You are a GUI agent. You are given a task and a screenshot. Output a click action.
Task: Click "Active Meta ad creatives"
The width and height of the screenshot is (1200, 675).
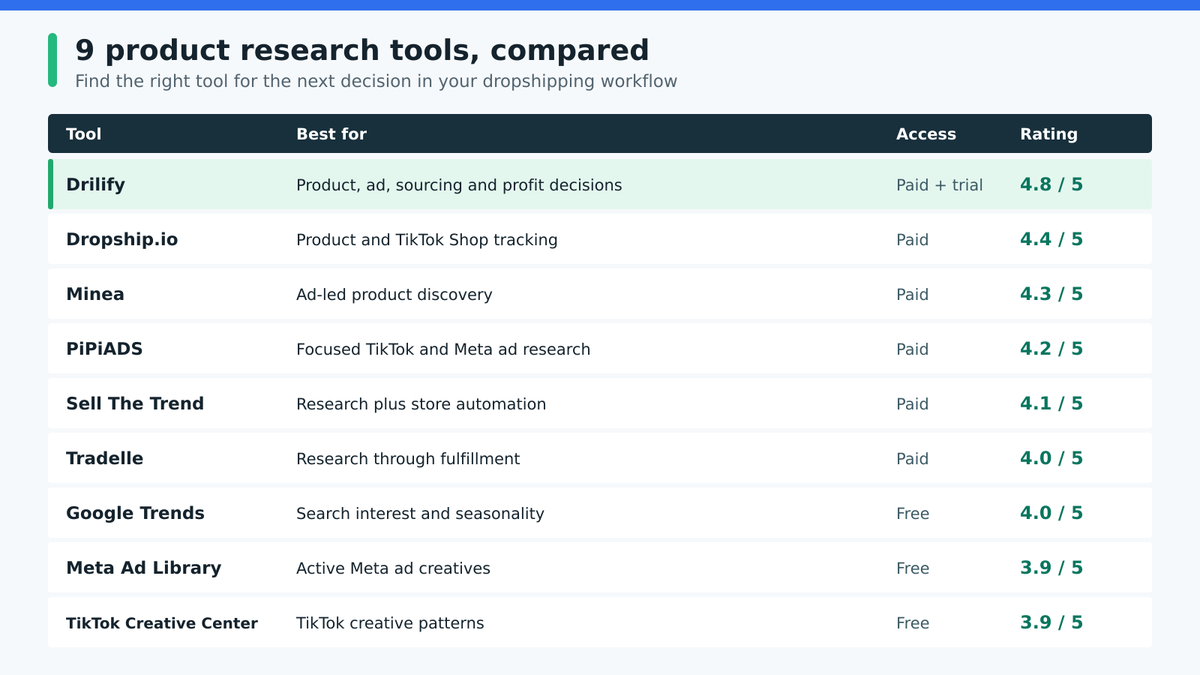click(393, 568)
